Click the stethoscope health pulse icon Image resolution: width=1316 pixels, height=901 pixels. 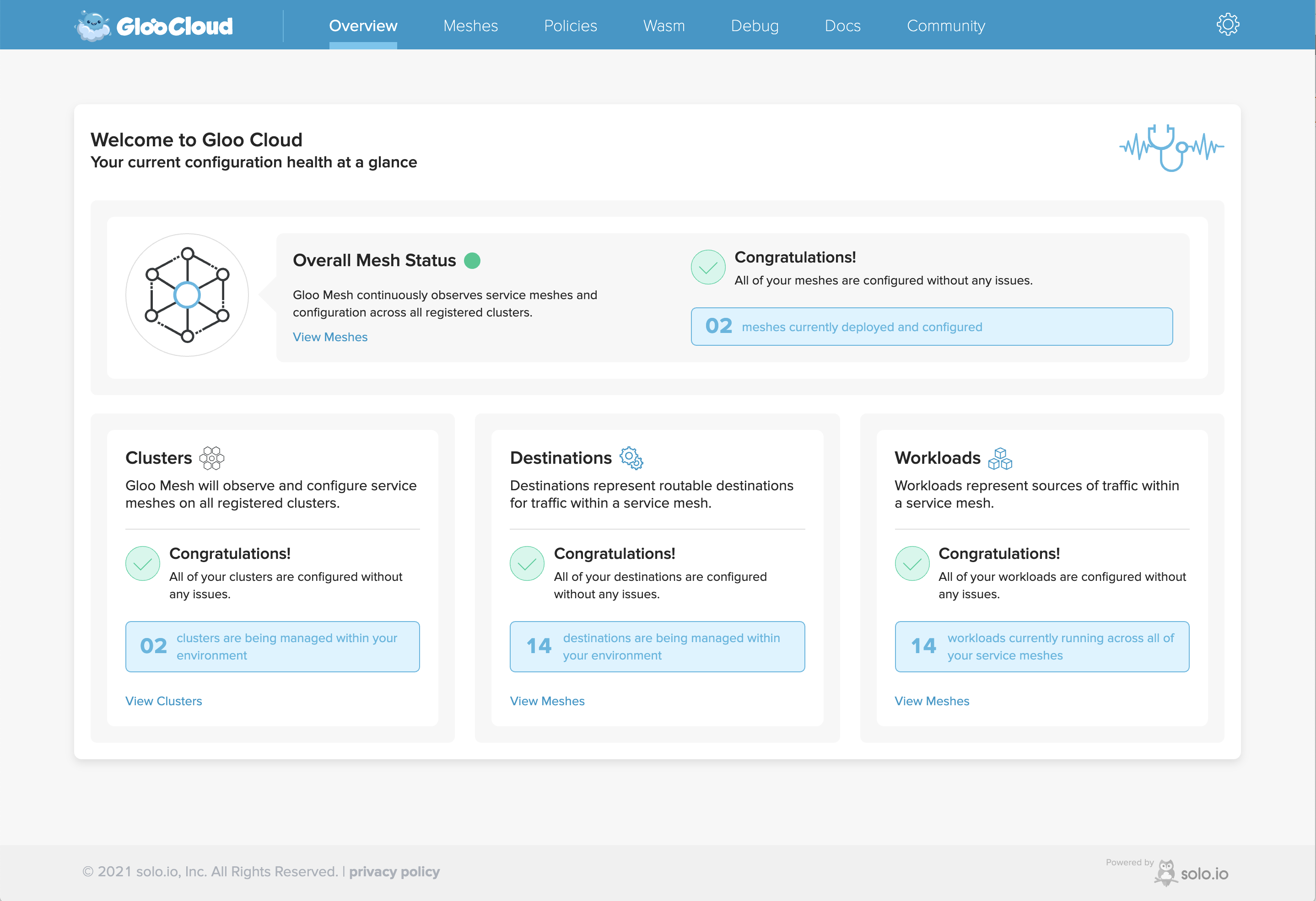(x=1171, y=148)
